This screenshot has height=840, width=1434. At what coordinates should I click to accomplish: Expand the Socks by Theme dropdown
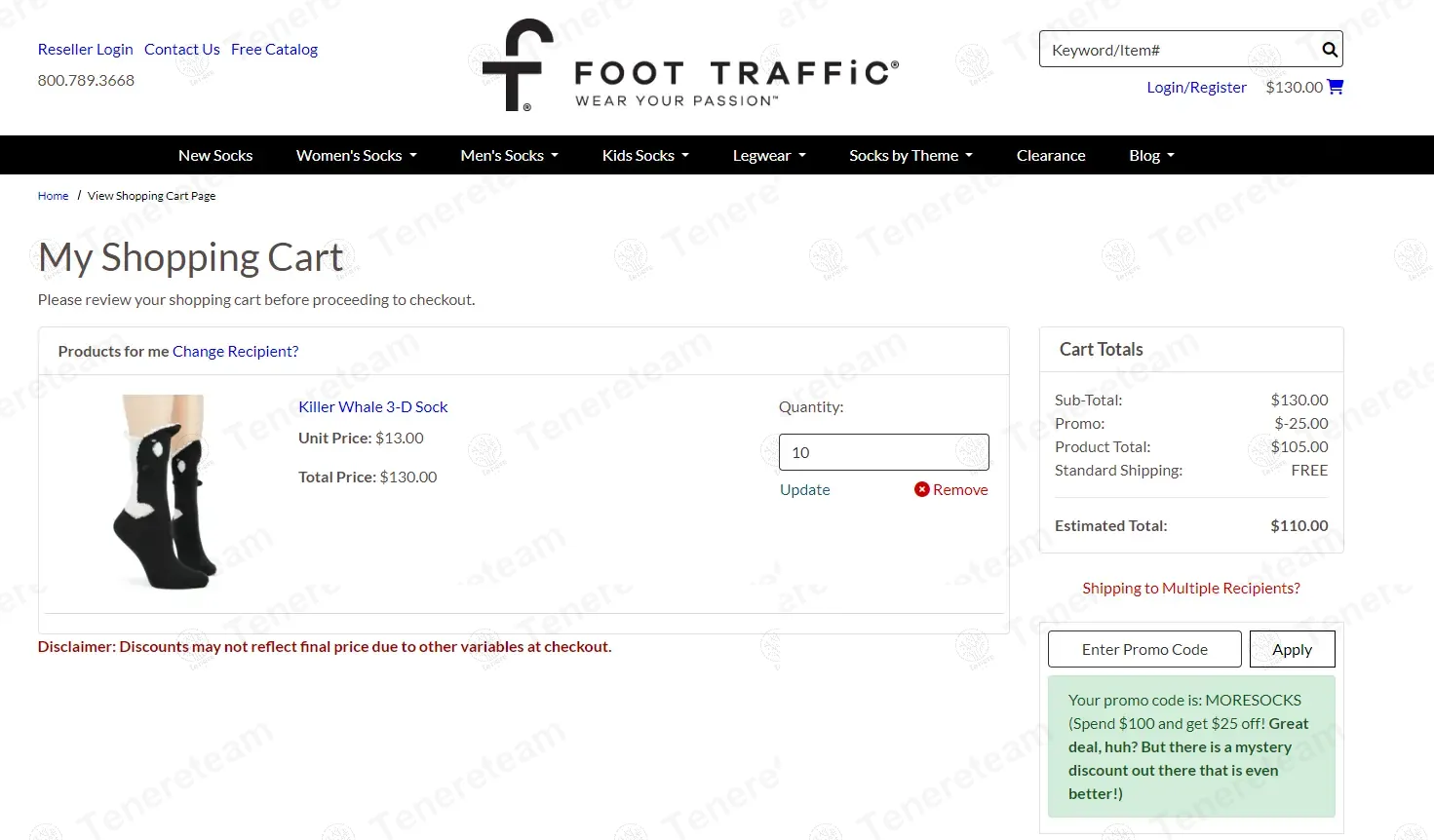(911, 155)
